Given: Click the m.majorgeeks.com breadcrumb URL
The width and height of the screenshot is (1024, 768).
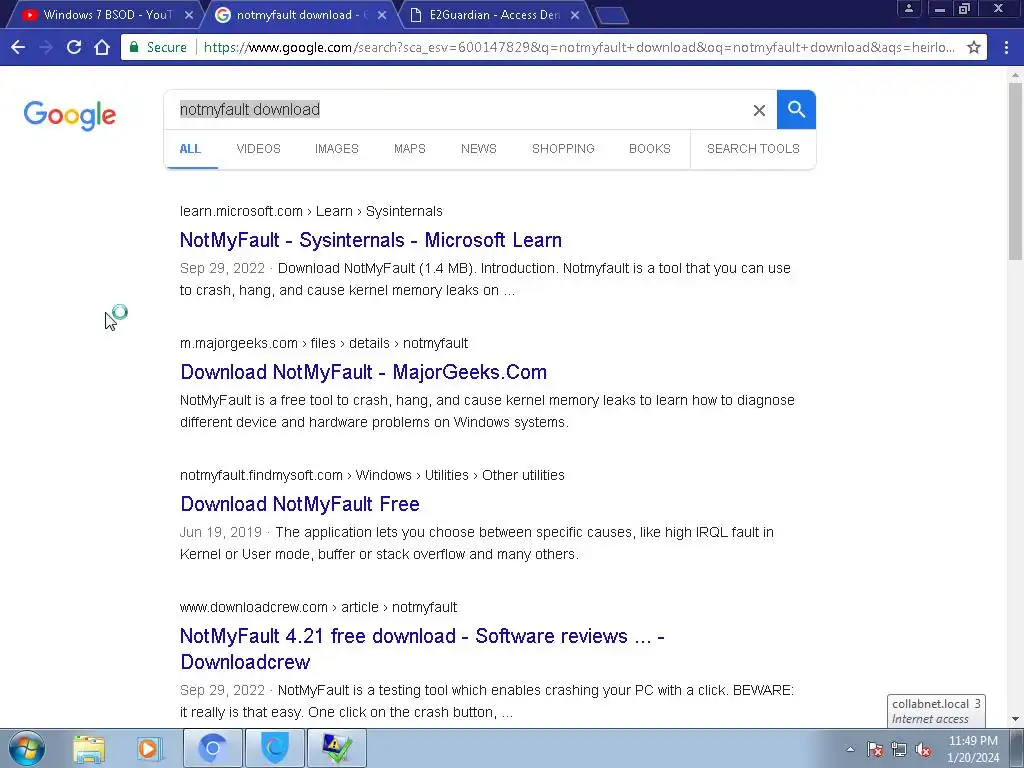Looking at the screenshot, I should pyautogui.click(x=324, y=344).
